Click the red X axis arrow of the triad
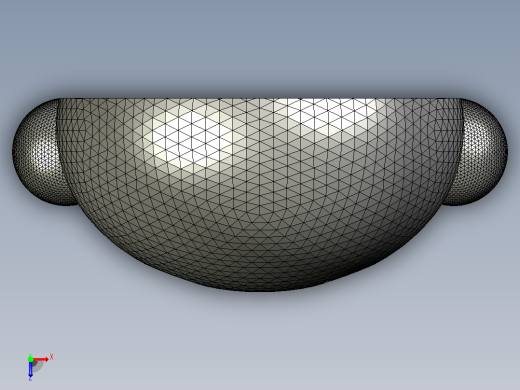Image resolution: width=520 pixels, height=390 pixels. click(x=41, y=359)
